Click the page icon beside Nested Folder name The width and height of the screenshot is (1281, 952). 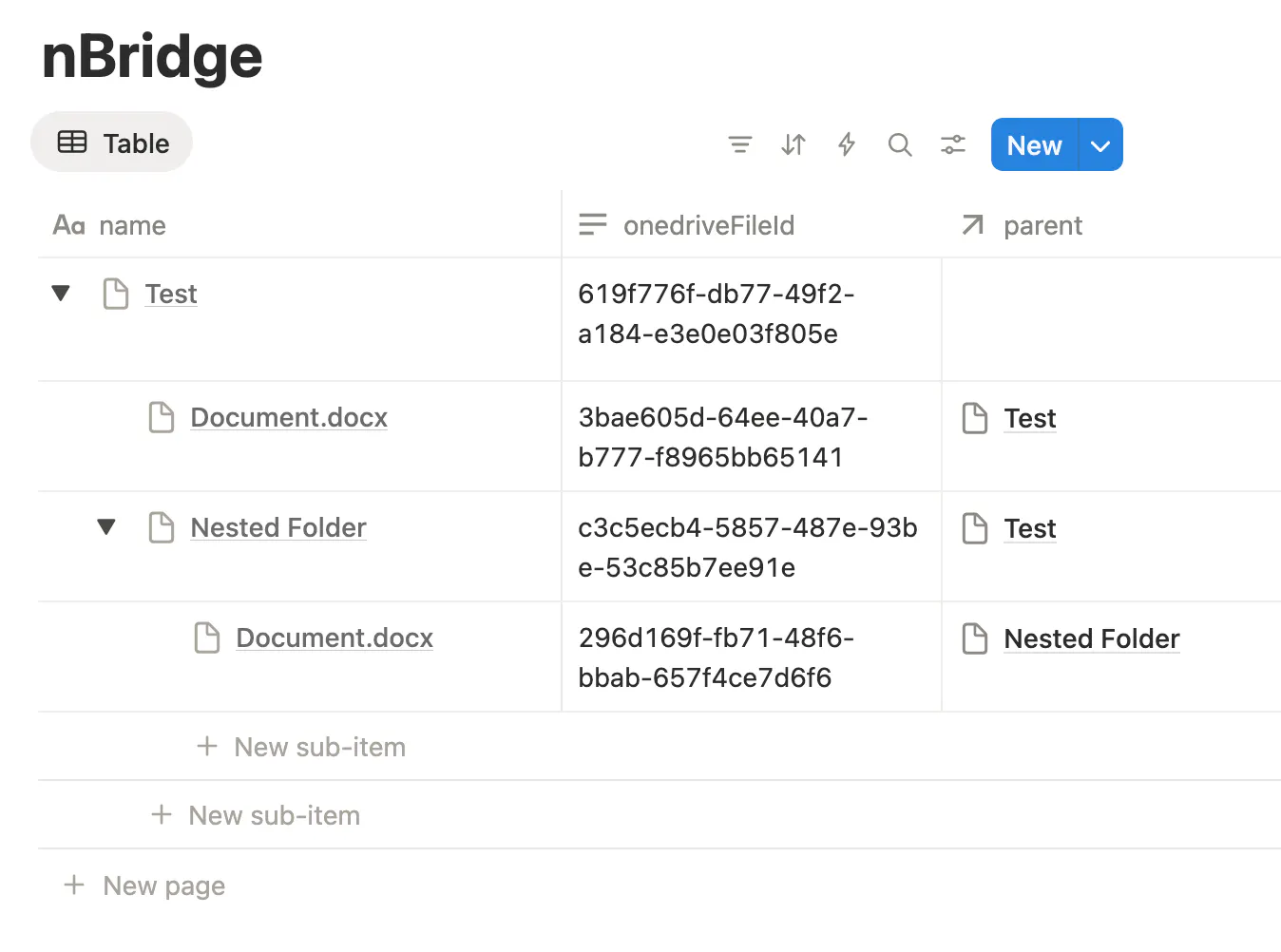[x=162, y=527]
